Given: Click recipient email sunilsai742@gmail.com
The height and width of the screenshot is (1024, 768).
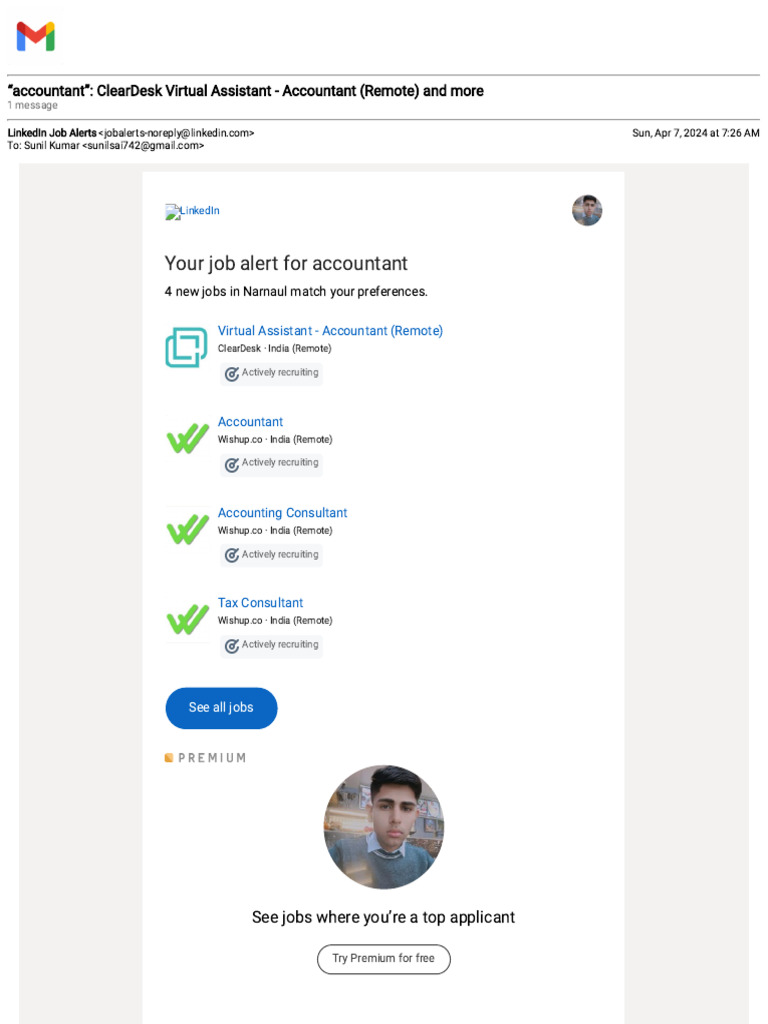Looking at the screenshot, I should (x=145, y=146).
